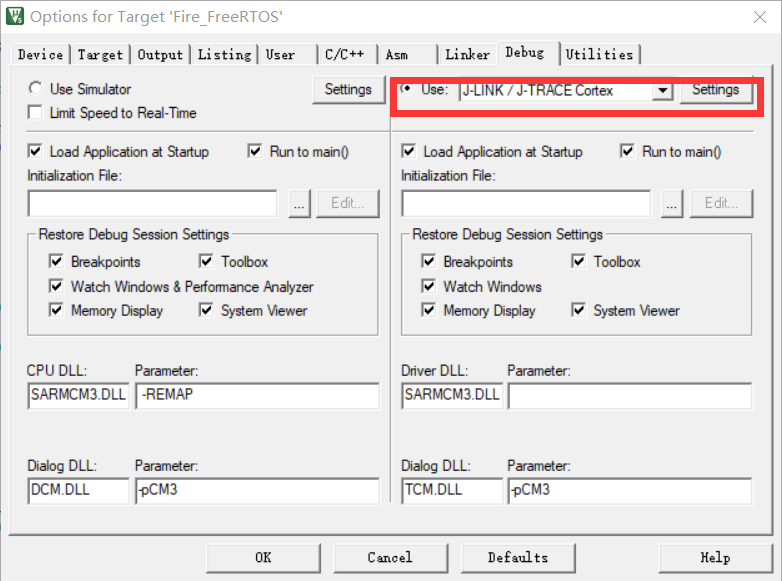The height and width of the screenshot is (581, 782).
Task: Browse for hardware initialization file
Action: (x=672, y=203)
